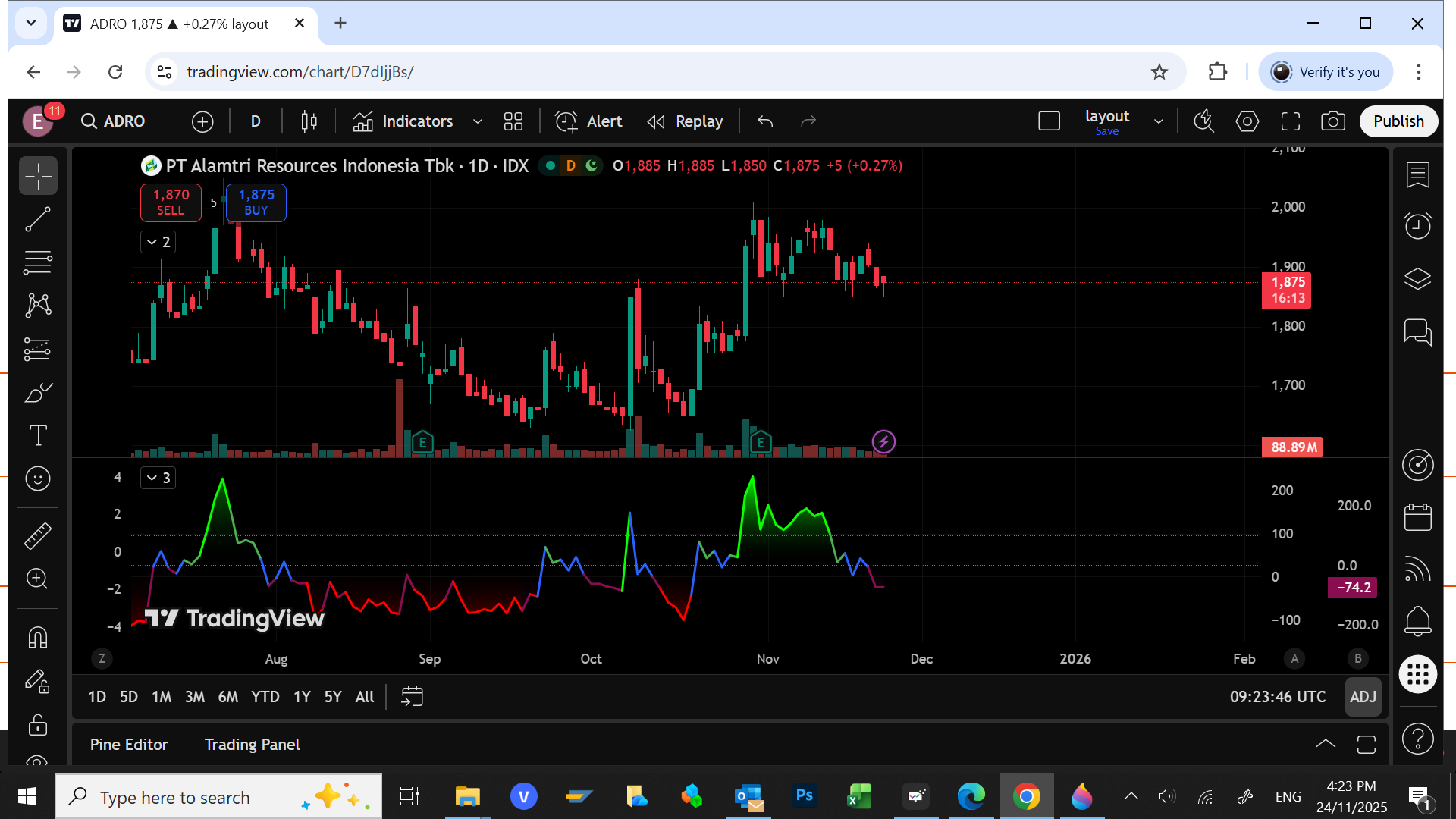The width and height of the screenshot is (1456, 819).
Task: Select the Text annotation tool
Action: coord(38,435)
